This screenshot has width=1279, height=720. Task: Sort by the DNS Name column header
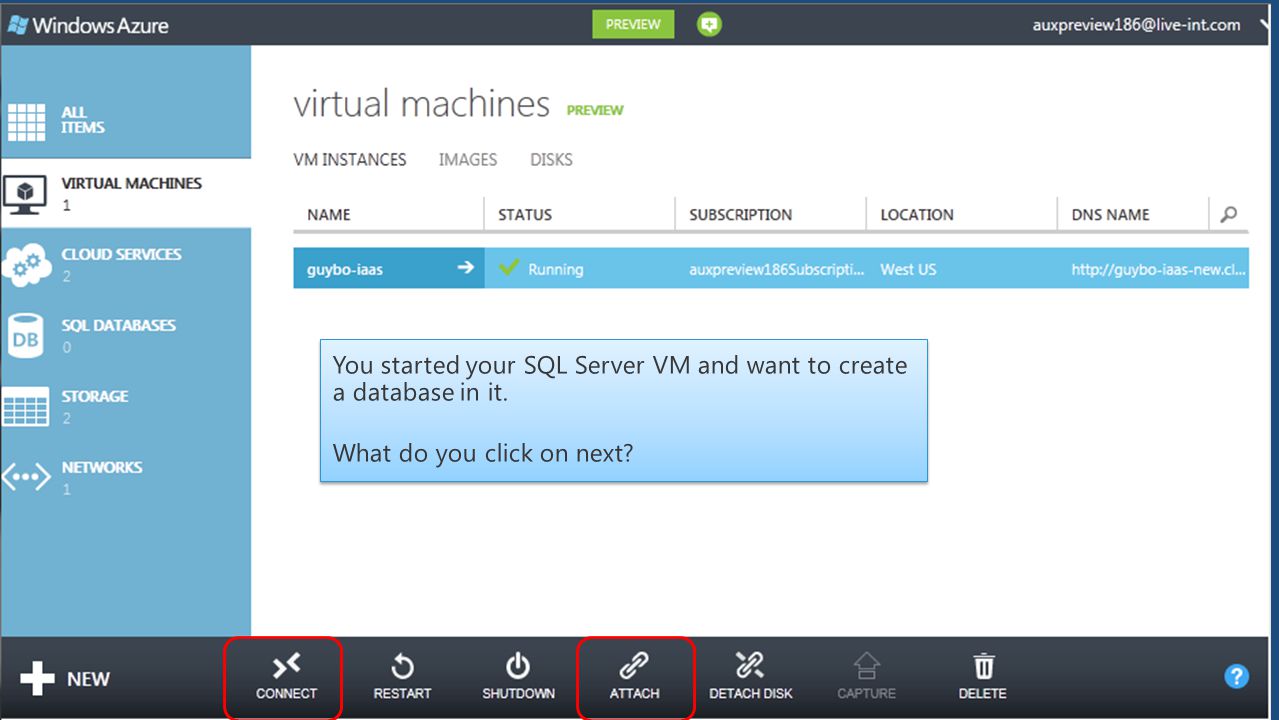tap(1111, 215)
